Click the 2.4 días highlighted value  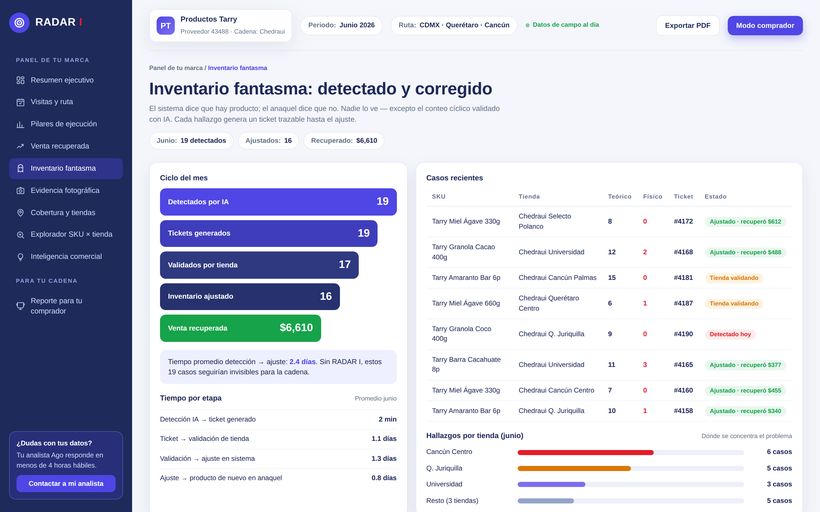coord(302,362)
